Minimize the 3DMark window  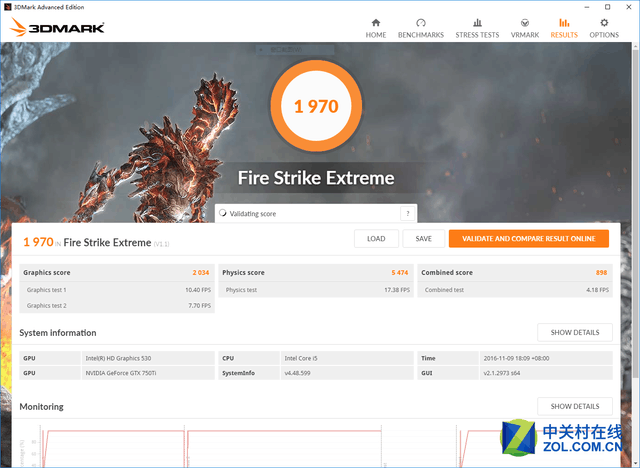click(x=587, y=7)
